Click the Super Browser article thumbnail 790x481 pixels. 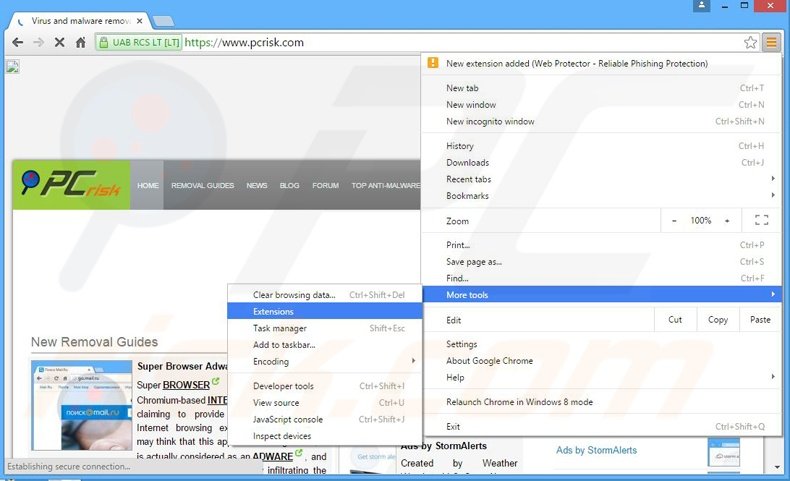pyautogui.click(x=82, y=405)
